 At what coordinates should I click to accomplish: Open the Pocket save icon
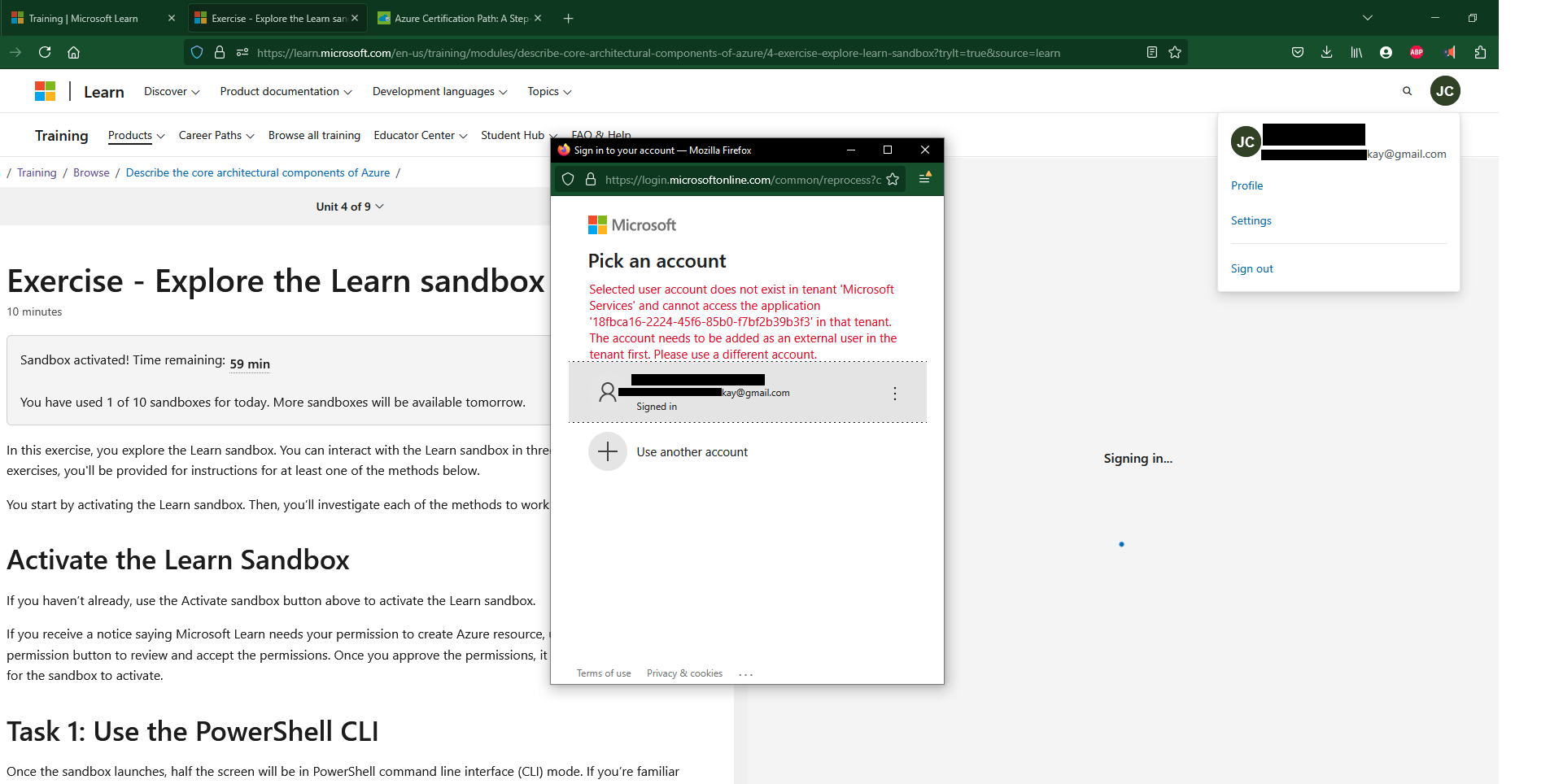pos(1298,52)
